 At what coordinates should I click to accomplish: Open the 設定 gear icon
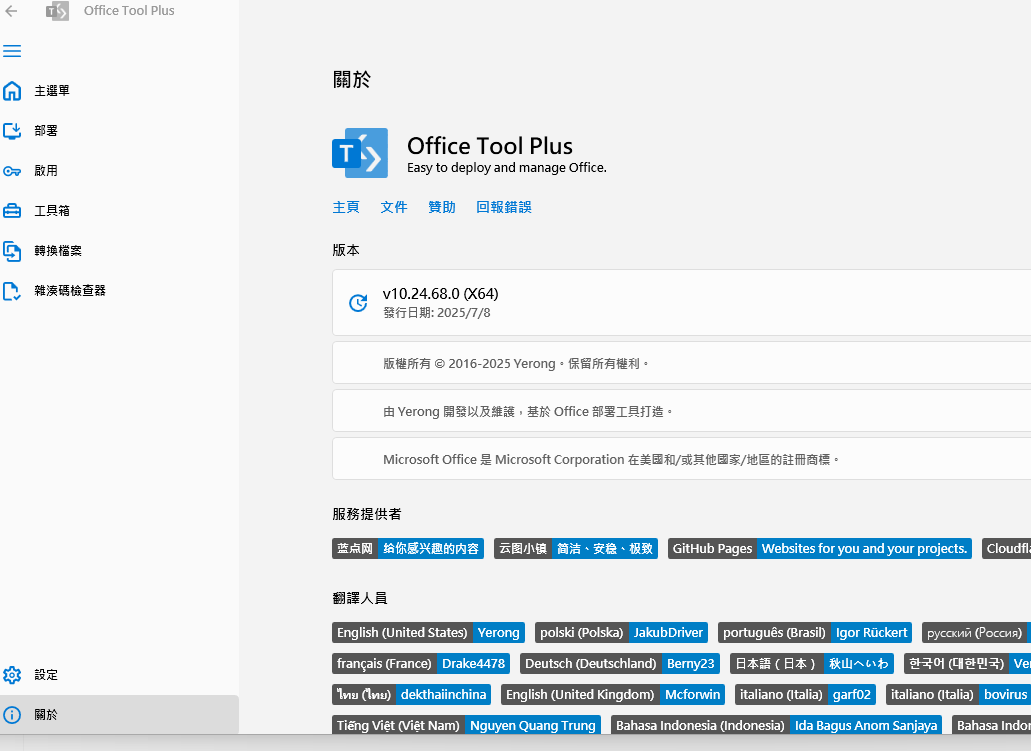tap(12, 675)
